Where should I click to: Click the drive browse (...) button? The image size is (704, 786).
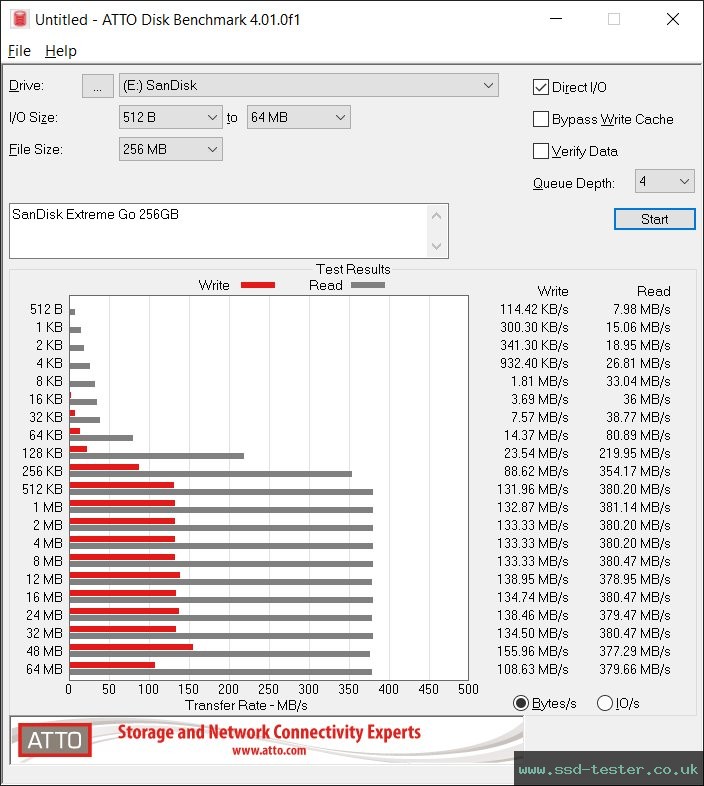tap(97, 86)
